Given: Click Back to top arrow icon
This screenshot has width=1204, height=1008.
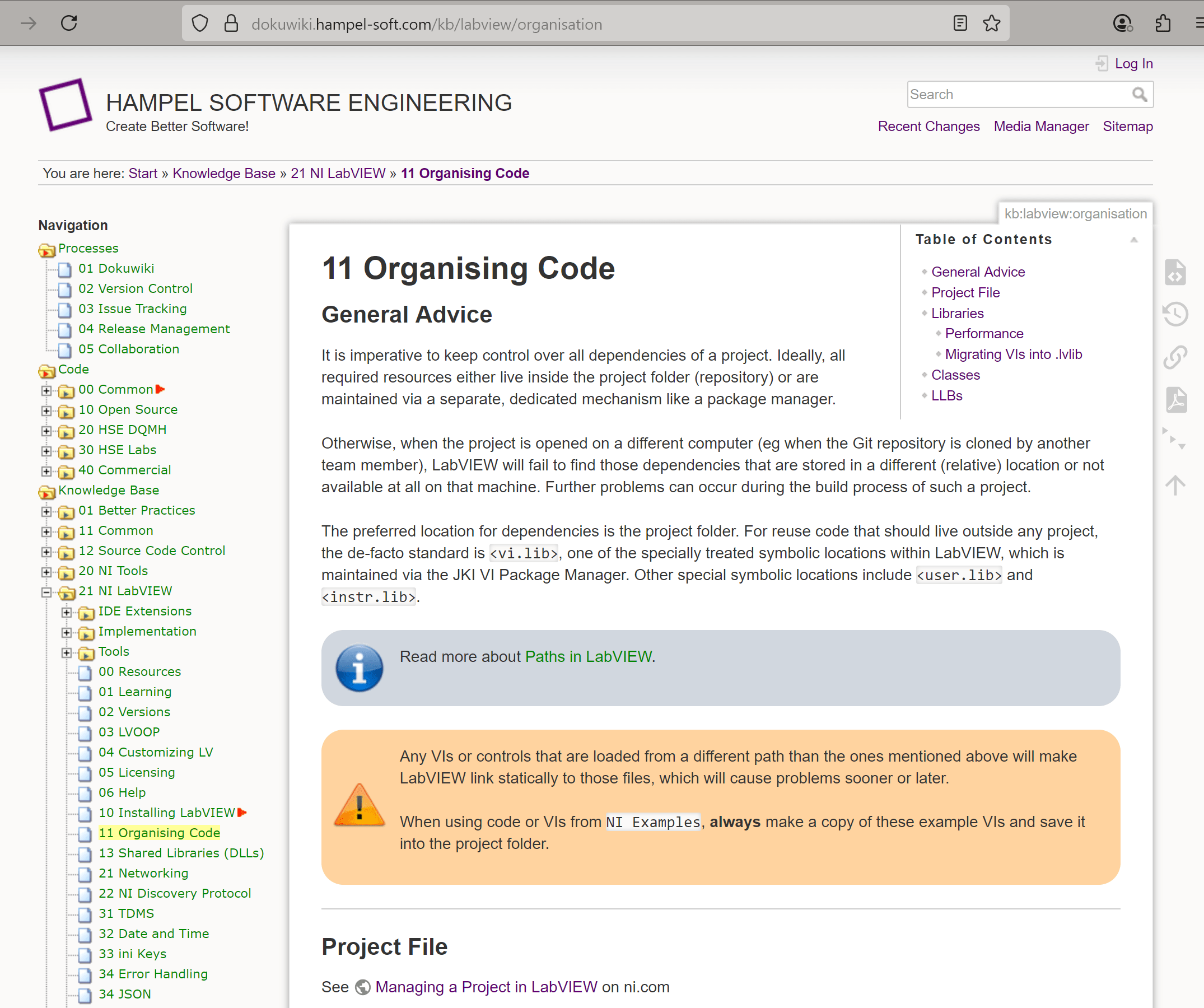Looking at the screenshot, I should 1175,485.
